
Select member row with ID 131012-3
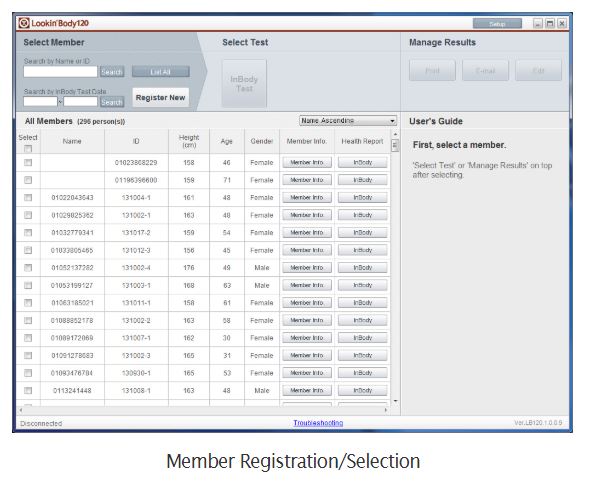[28, 250]
